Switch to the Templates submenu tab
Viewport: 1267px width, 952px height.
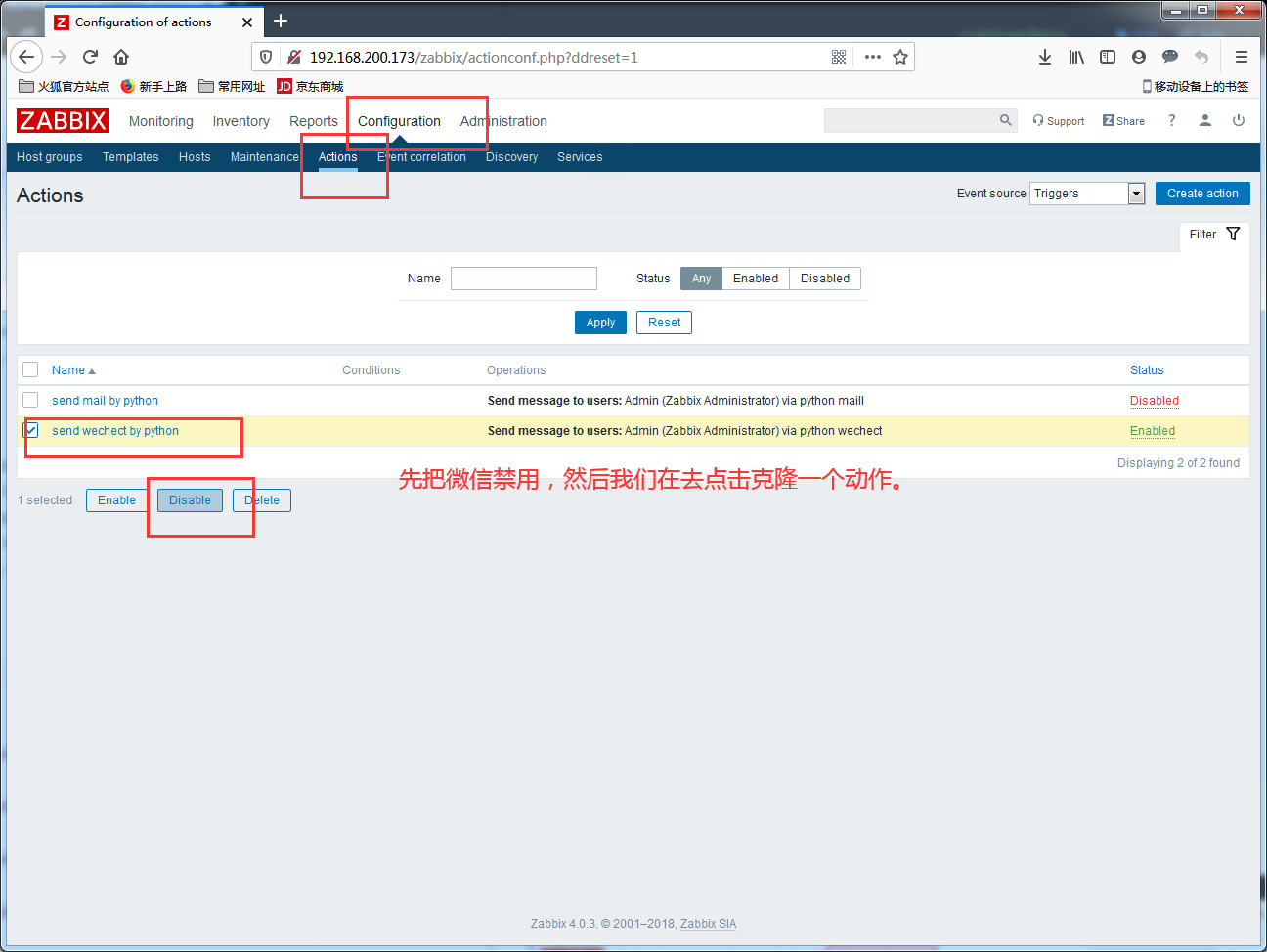[x=131, y=157]
